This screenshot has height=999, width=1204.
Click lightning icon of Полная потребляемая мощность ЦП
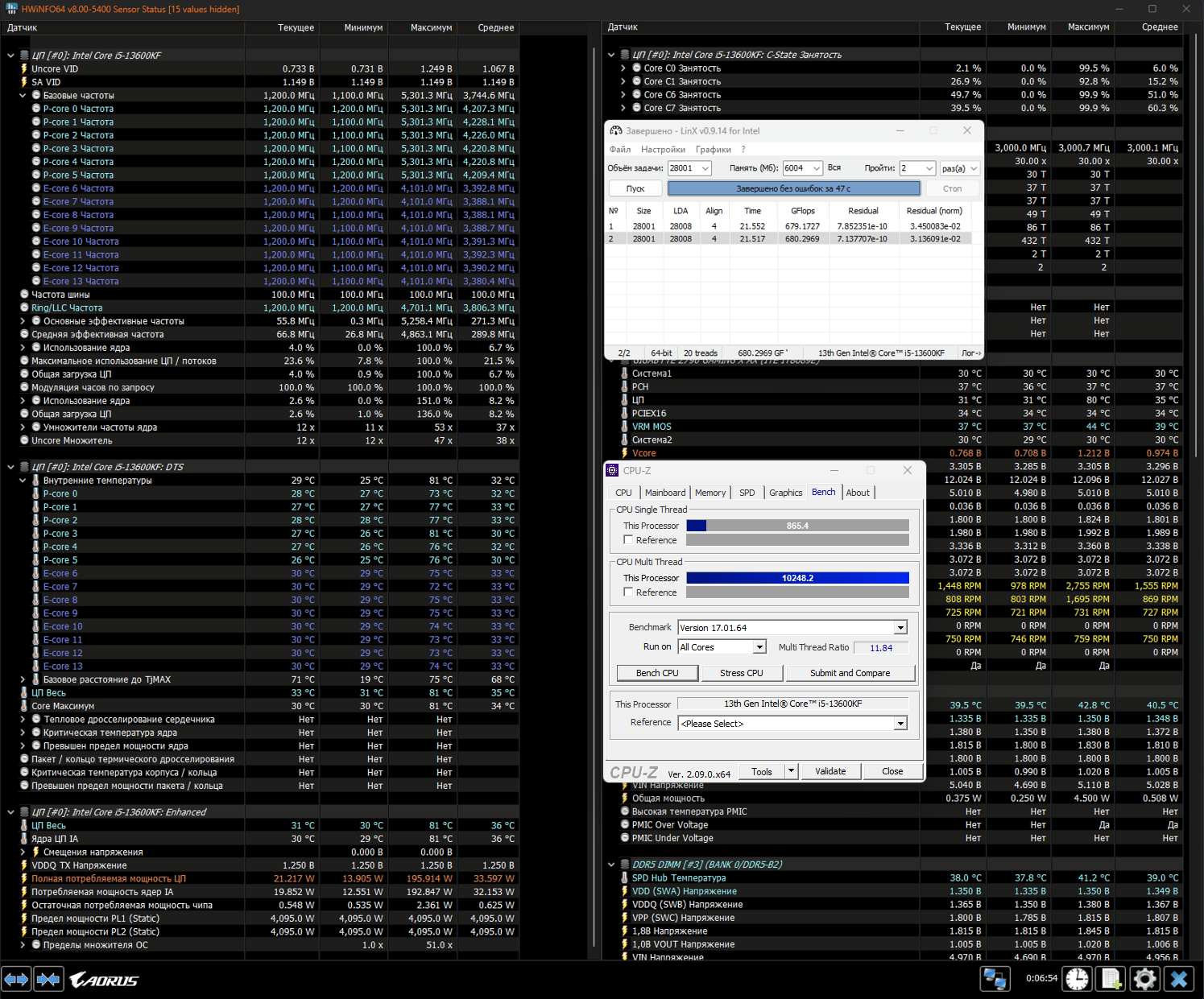(x=24, y=878)
